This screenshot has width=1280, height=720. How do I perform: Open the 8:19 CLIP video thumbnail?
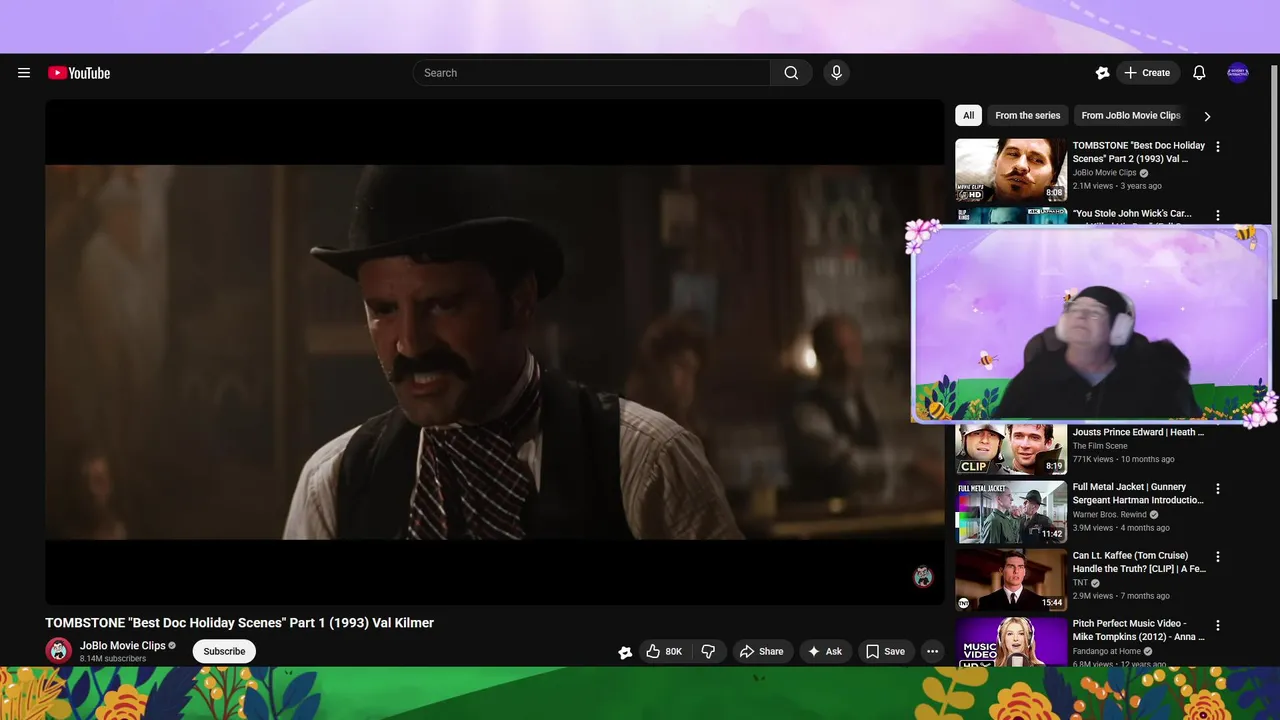1011,449
